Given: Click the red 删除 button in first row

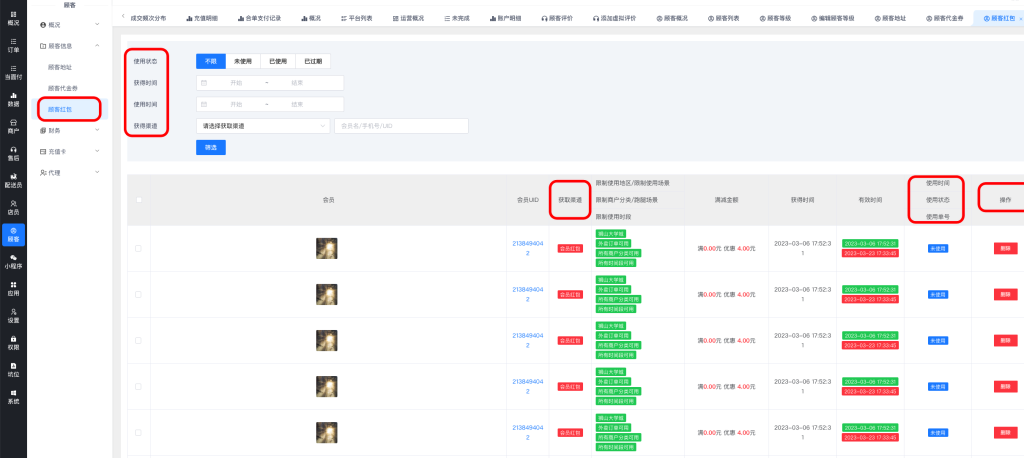Looking at the screenshot, I should coord(1005,248).
